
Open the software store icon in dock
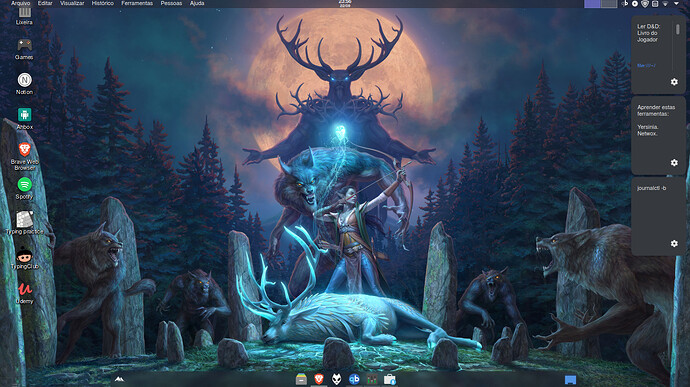pyautogui.click(x=389, y=379)
